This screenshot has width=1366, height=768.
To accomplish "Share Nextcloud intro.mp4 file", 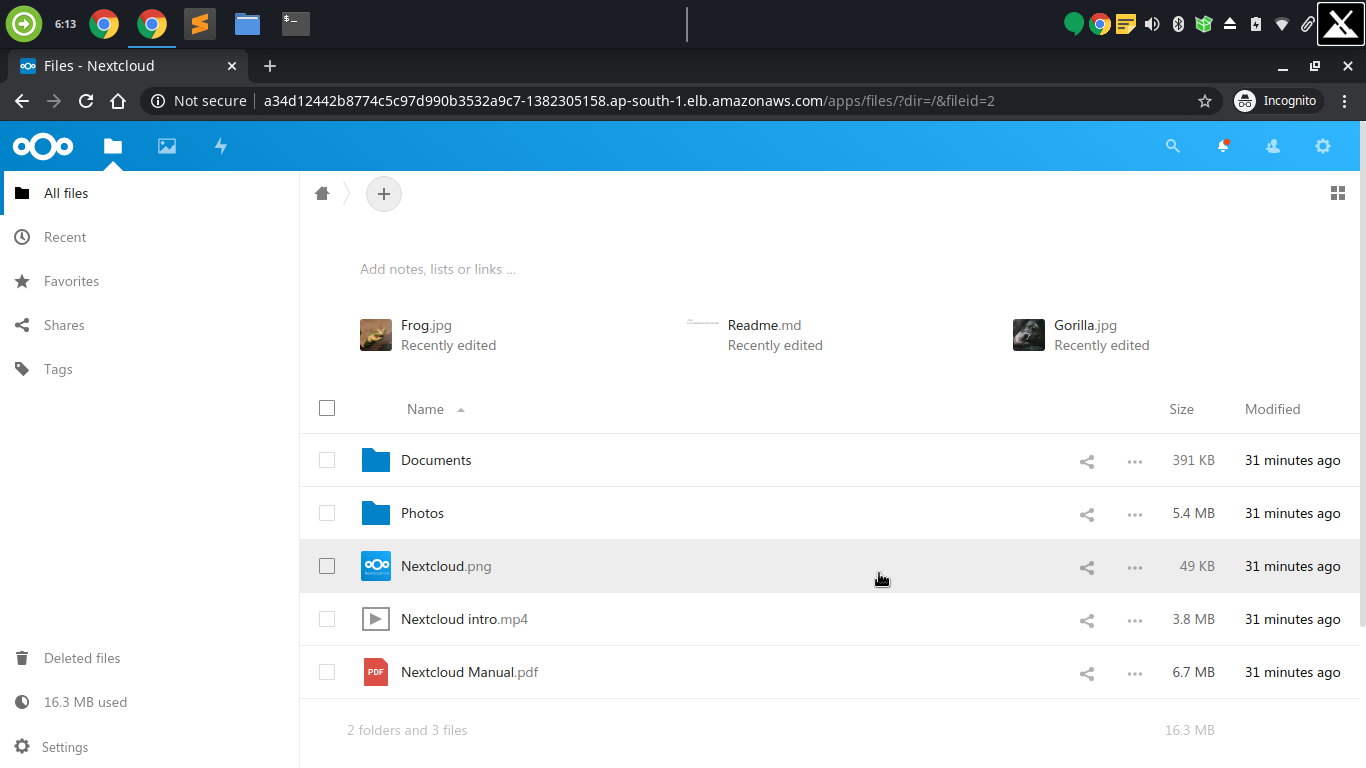I will point(1087,620).
